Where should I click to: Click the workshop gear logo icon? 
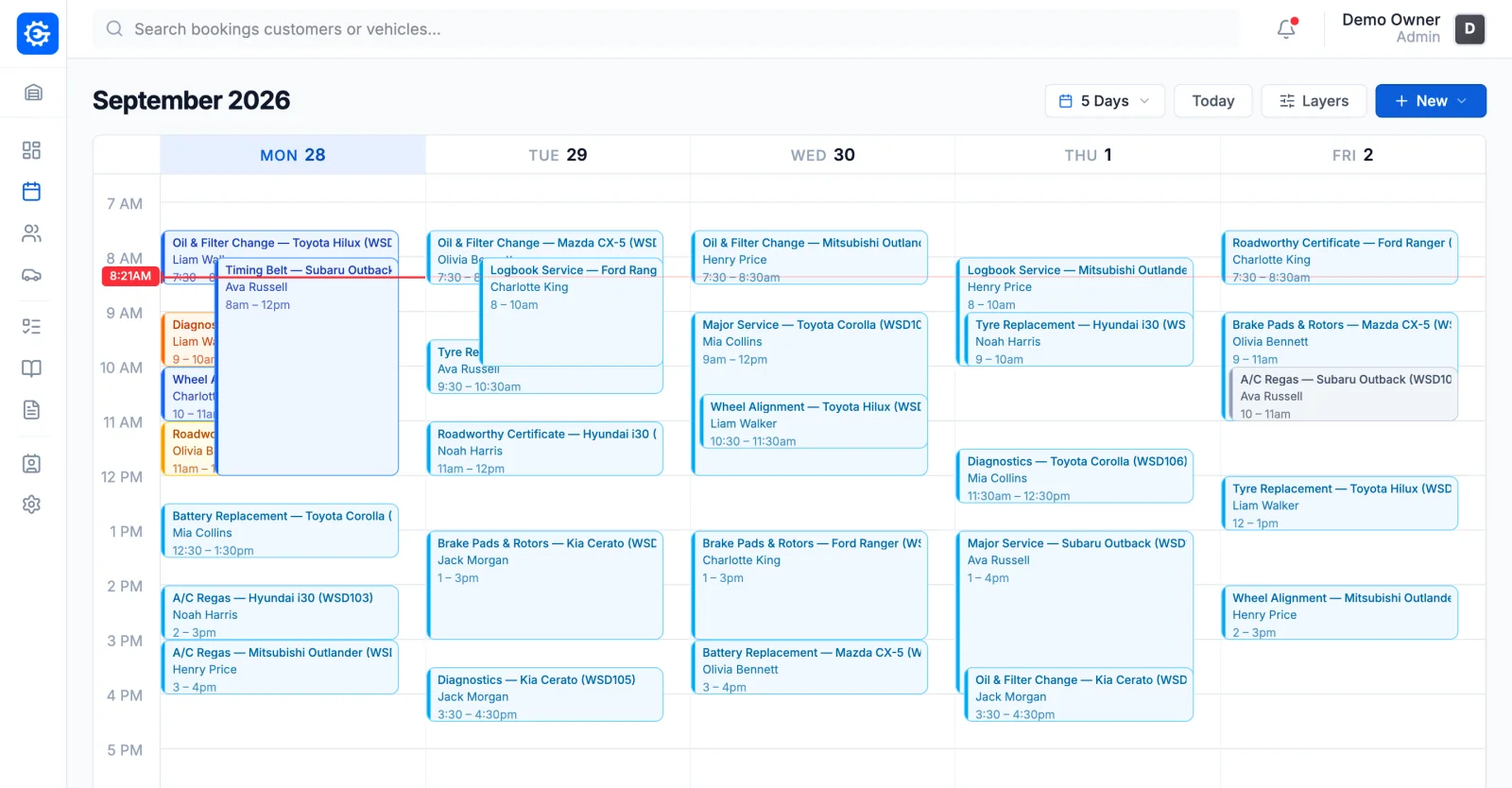38,34
